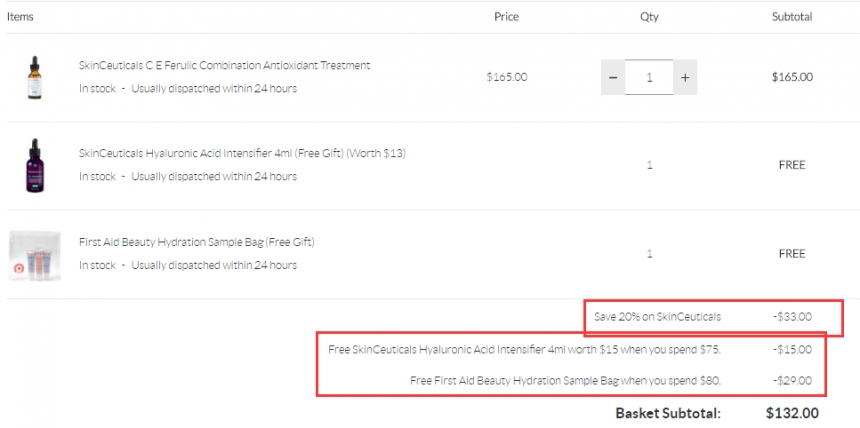Click the Subtotal column header

pyautogui.click(x=792, y=17)
